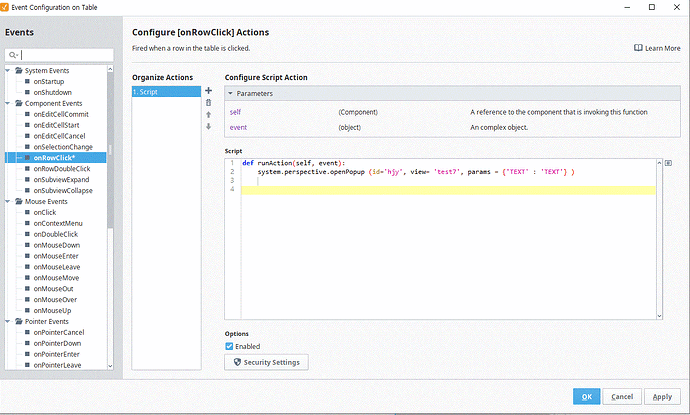Delete the selected action with the trash icon
The height and width of the screenshot is (415, 690).
[209, 103]
